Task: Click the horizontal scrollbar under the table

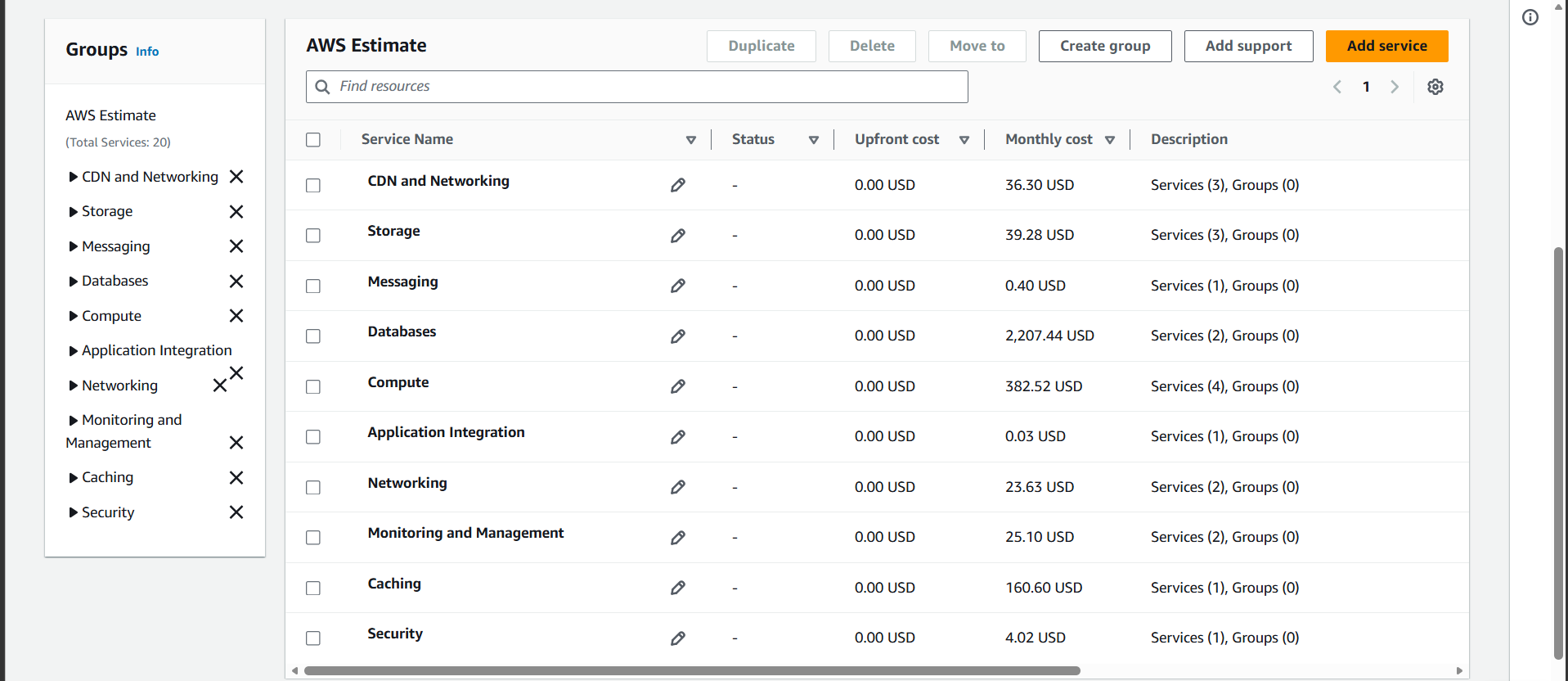Action: tap(692, 670)
